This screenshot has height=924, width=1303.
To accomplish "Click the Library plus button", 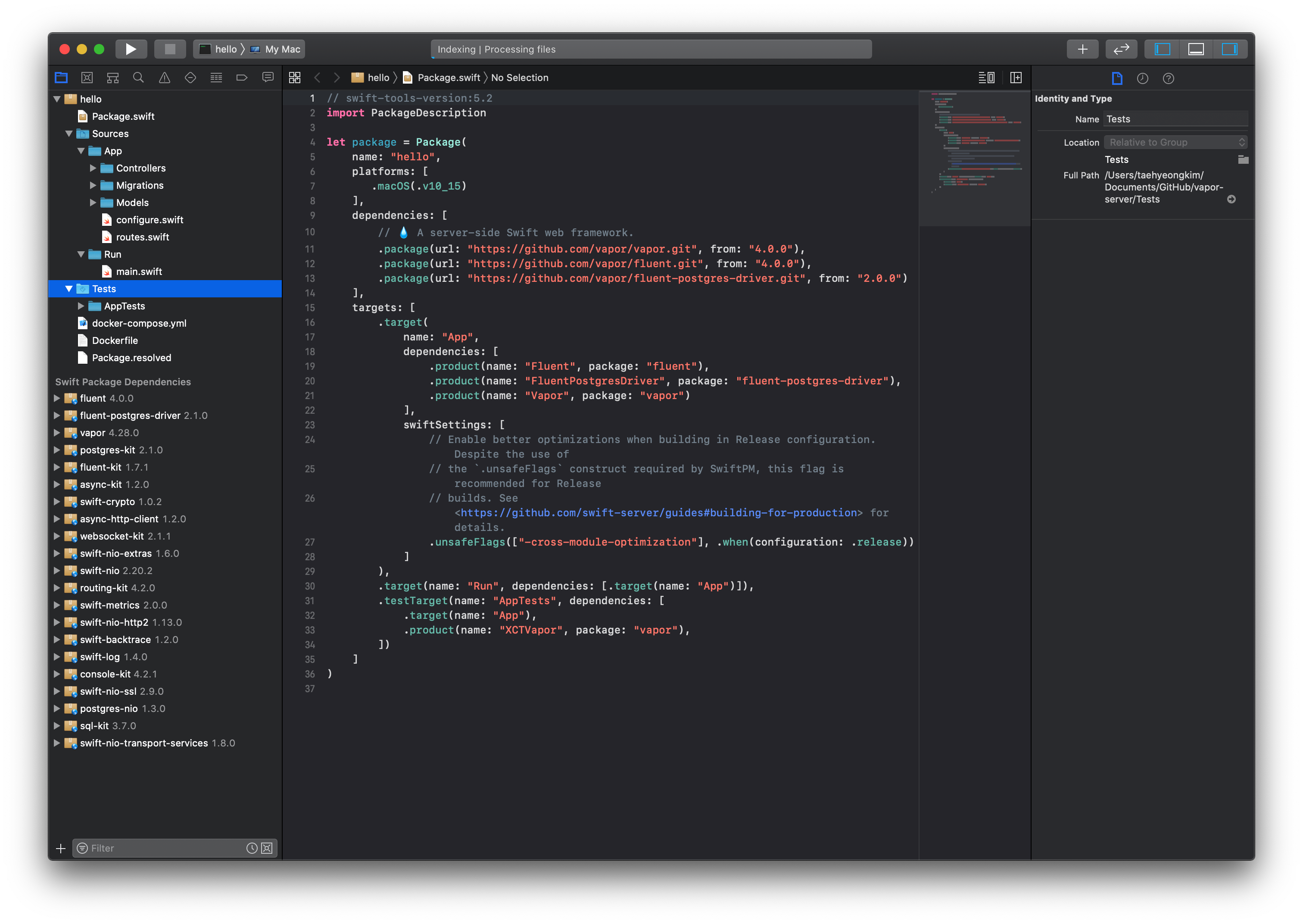I will [x=1082, y=49].
